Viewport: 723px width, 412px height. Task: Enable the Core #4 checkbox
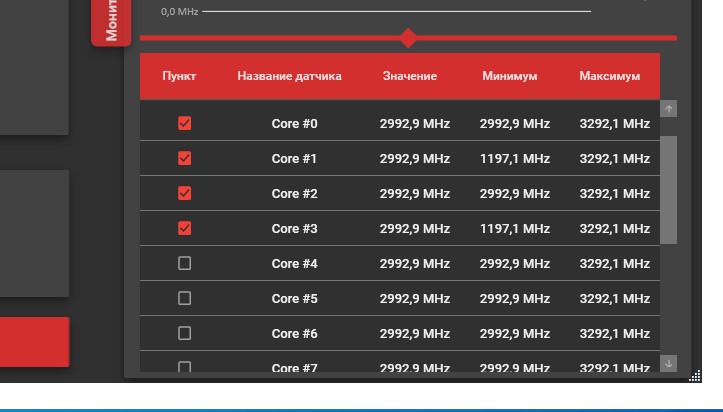click(184, 263)
